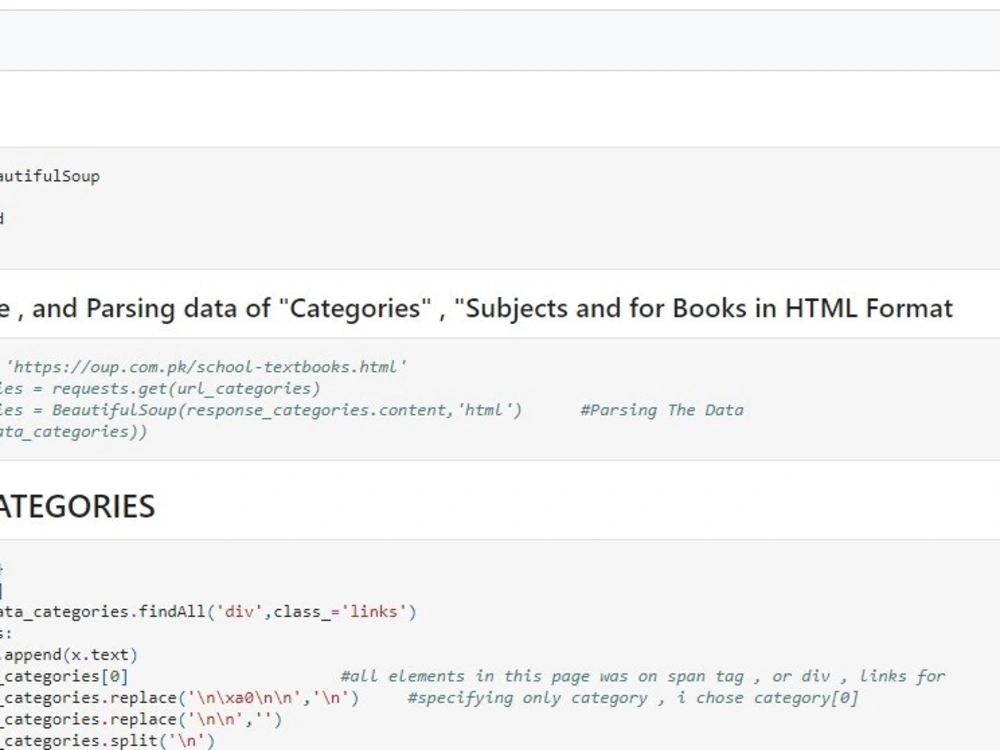Image resolution: width=1000 pixels, height=750 pixels.
Task: Click the BeautifulSoup(response_categories.content,'html') call
Action: pos(287,410)
